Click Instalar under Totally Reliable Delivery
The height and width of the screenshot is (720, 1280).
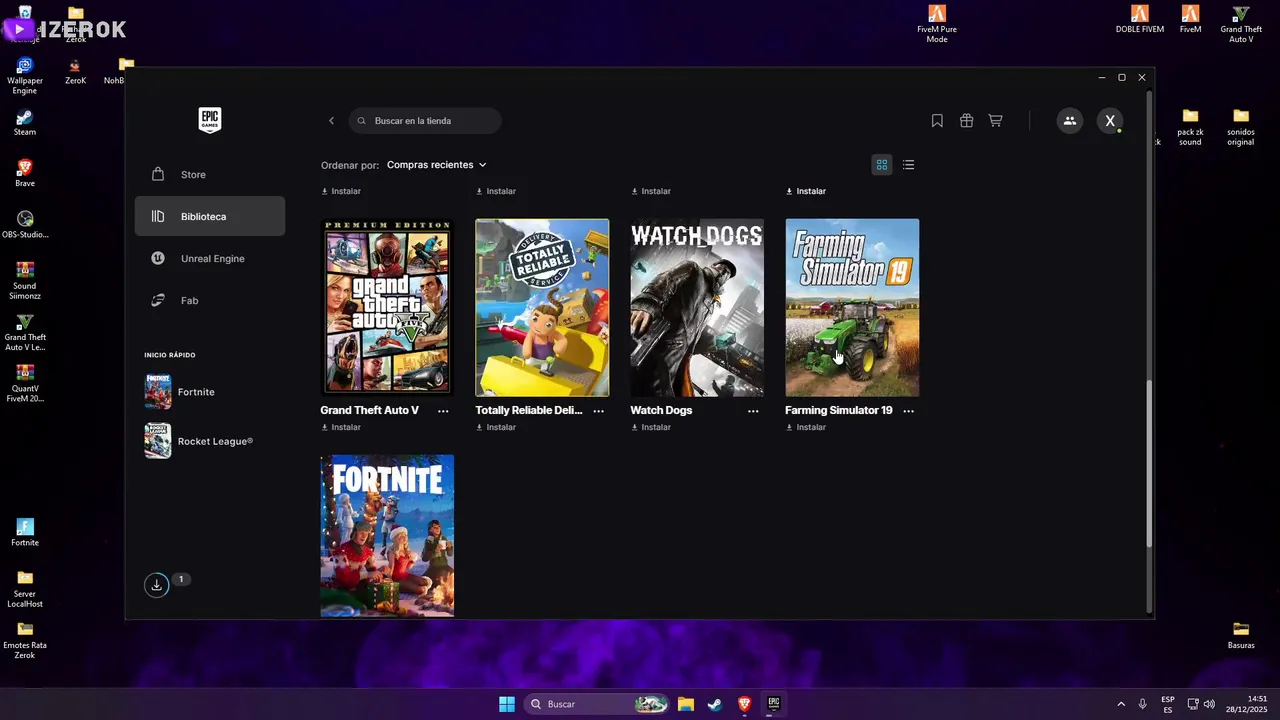pyautogui.click(x=496, y=427)
